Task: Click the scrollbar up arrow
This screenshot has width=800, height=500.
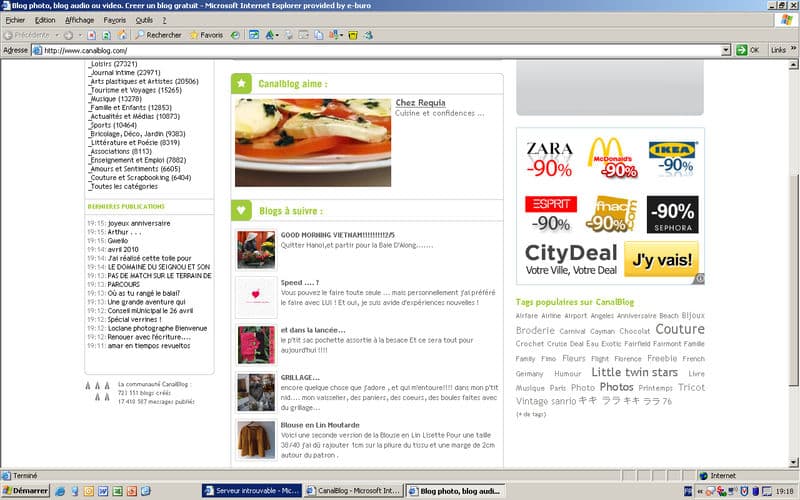Action: [x=793, y=65]
